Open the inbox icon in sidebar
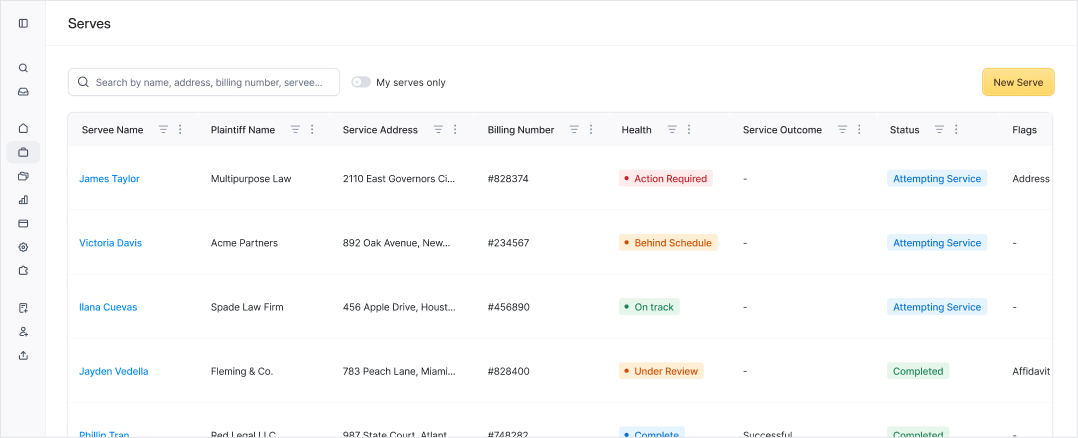Image resolution: width=1078 pixels, height=438 pixels. pos(23,92)
